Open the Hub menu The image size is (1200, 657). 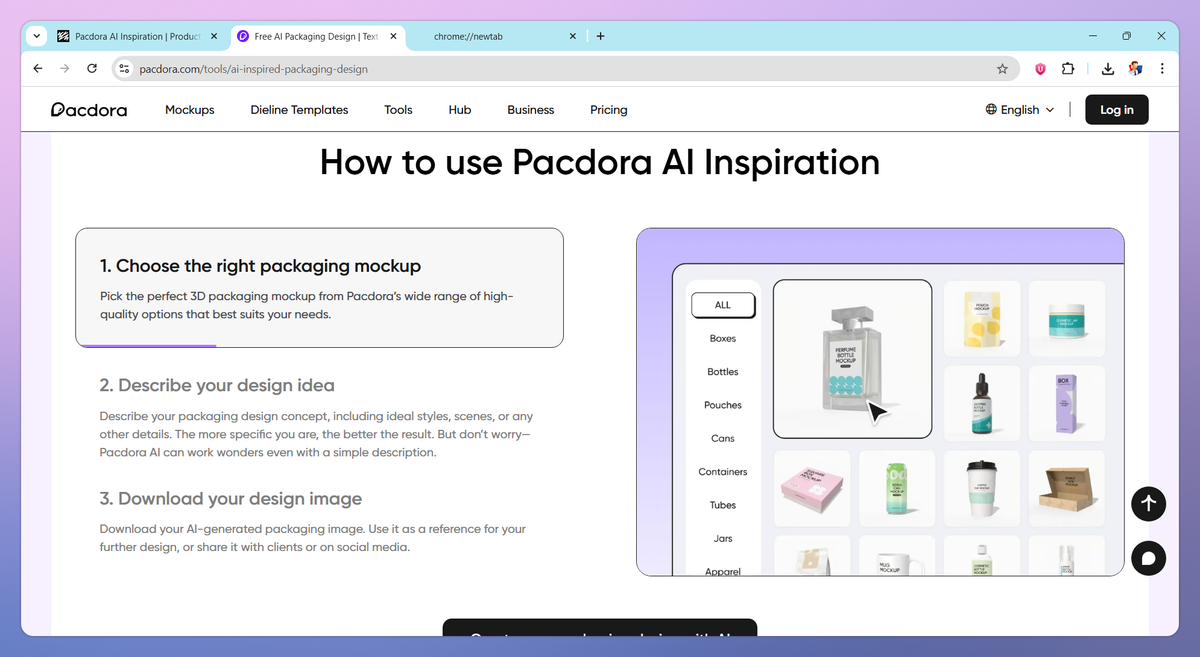pyautogui.click(x=460, y=110)
